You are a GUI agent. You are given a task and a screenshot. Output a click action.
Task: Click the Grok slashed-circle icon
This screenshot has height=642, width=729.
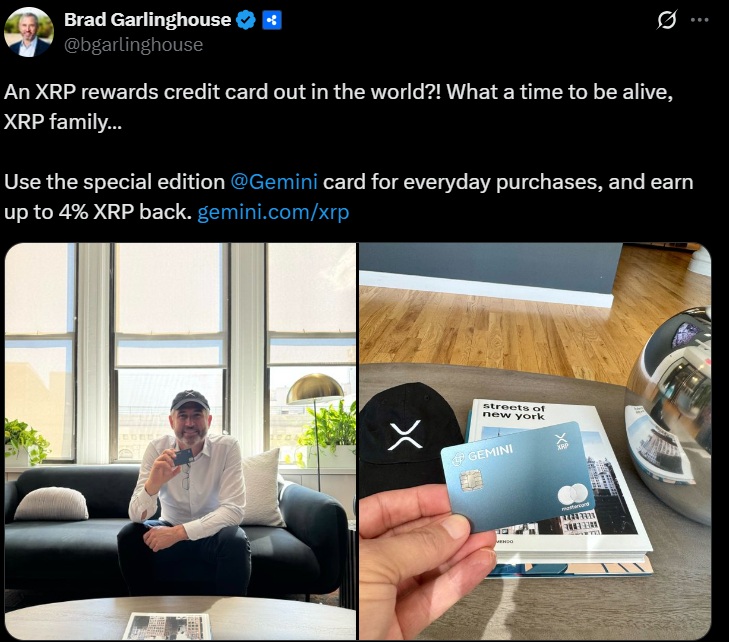(x=667, y=20)
